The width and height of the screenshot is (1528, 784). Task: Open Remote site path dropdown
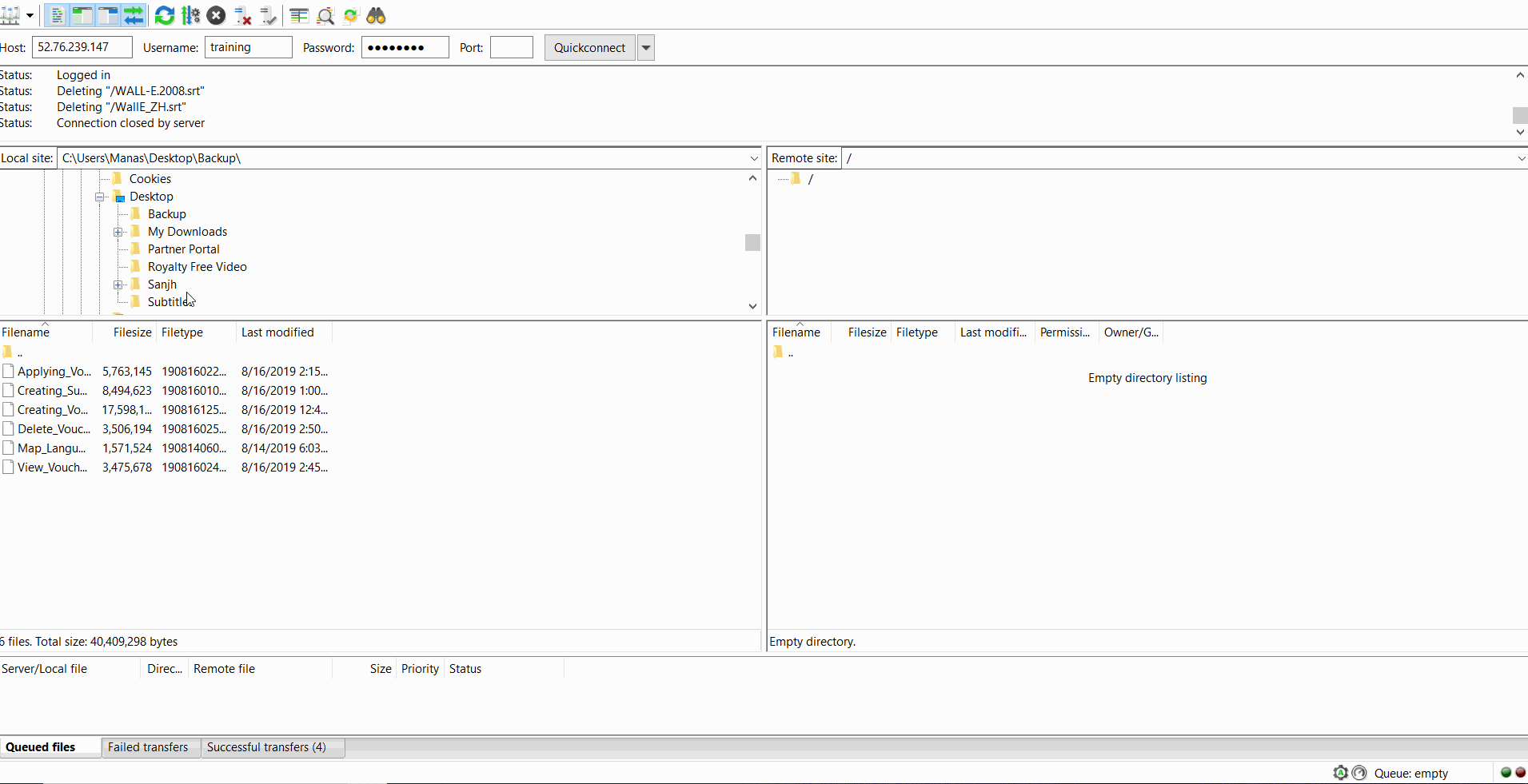[1521, 158]
